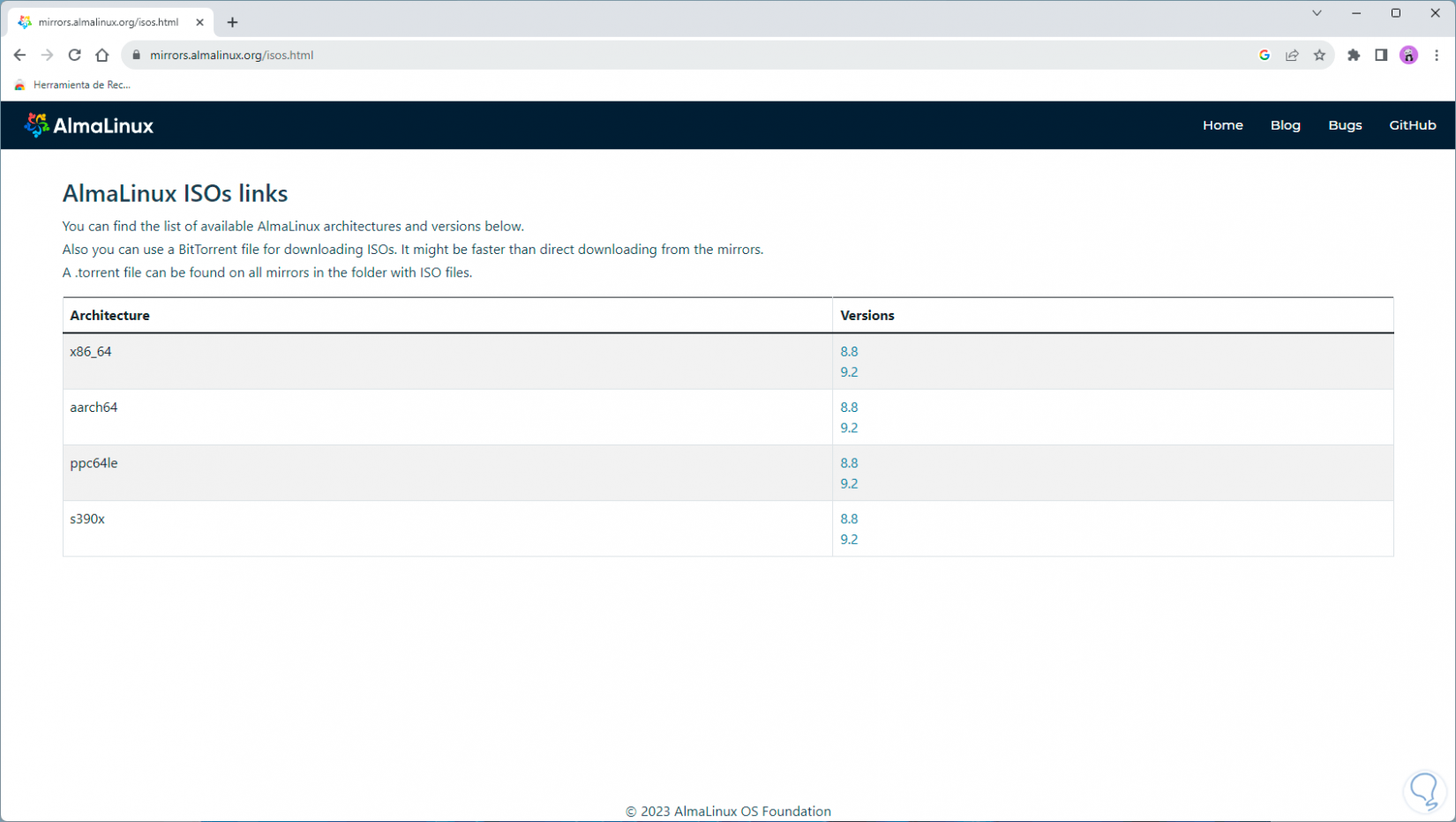View site security lock information
Image resolution: width=1456 pixels, height=822 pixels.
pyautogui.click(x=136, y=55)
